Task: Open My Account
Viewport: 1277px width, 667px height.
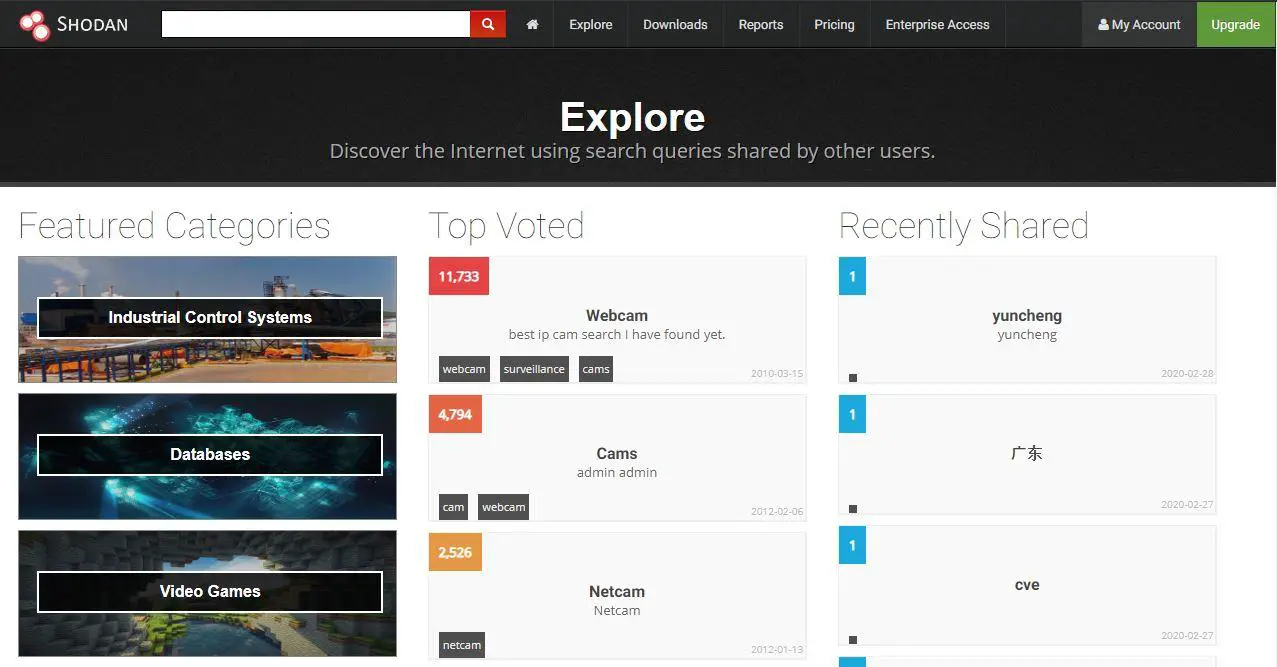Action: 1139,24
